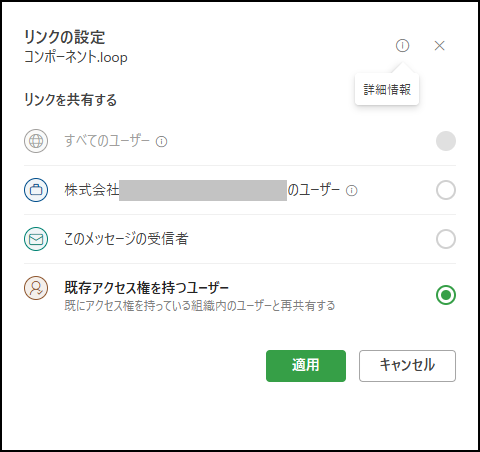Click the globe icon for すべてのユーザー
This screenshot has height=452, width=480.
(x=36, y=141)
